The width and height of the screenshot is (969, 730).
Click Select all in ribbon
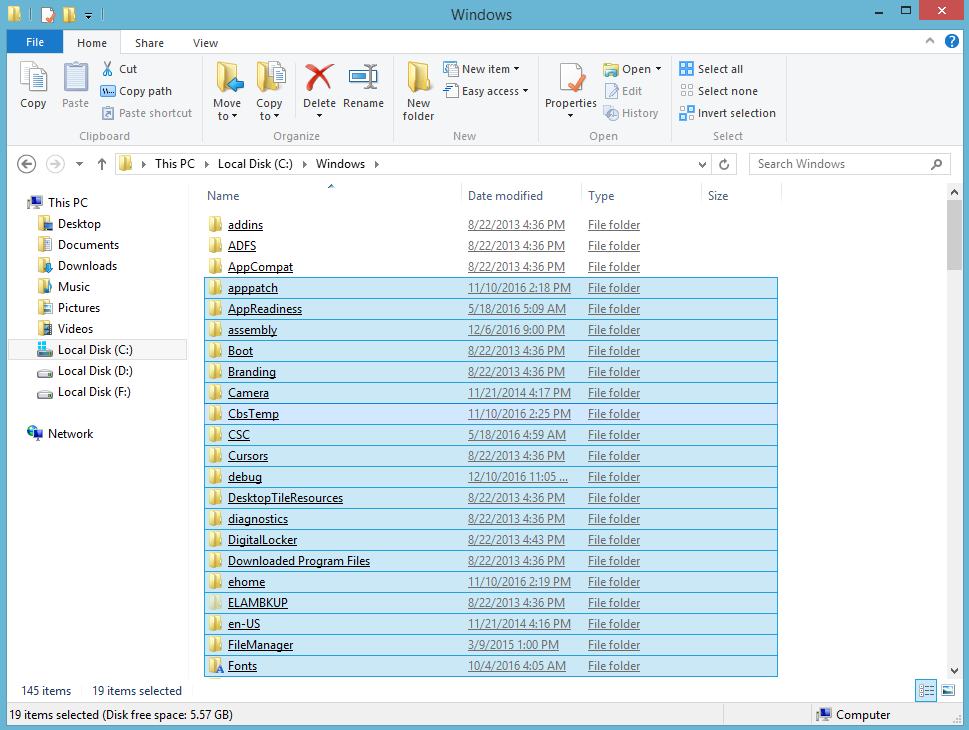click(711, 69)
